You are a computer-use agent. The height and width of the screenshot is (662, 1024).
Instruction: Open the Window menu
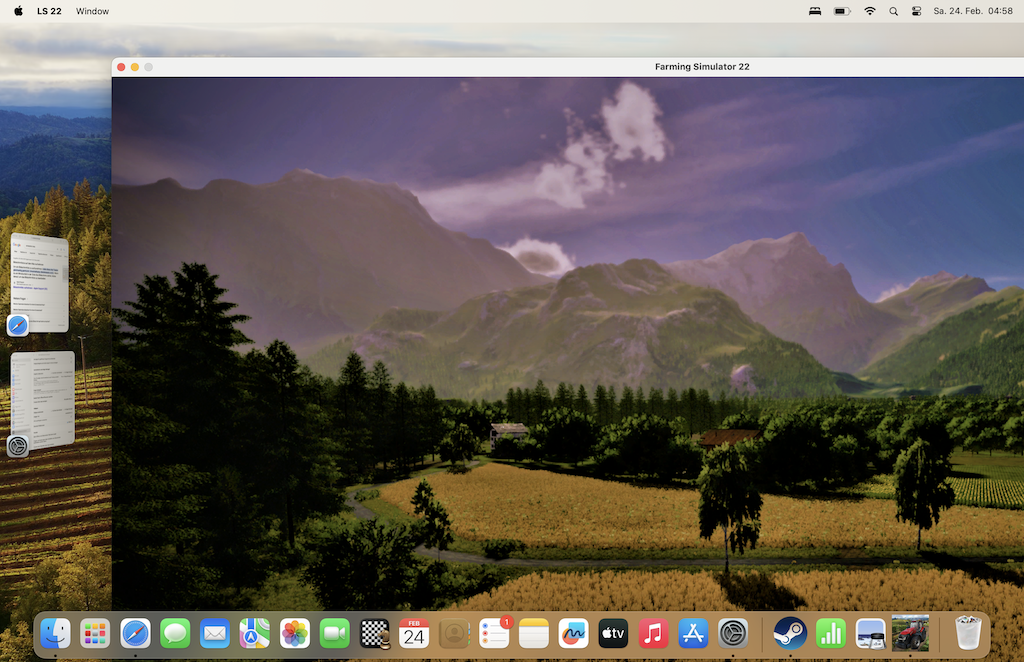pyautogui.click(x=92, y=11)
